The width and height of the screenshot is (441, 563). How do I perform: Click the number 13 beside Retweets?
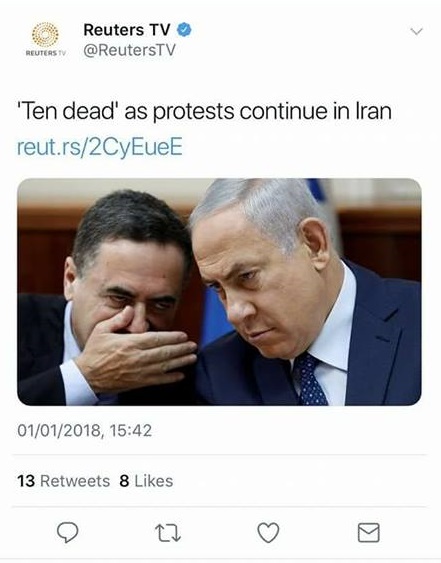click(26, 481)
